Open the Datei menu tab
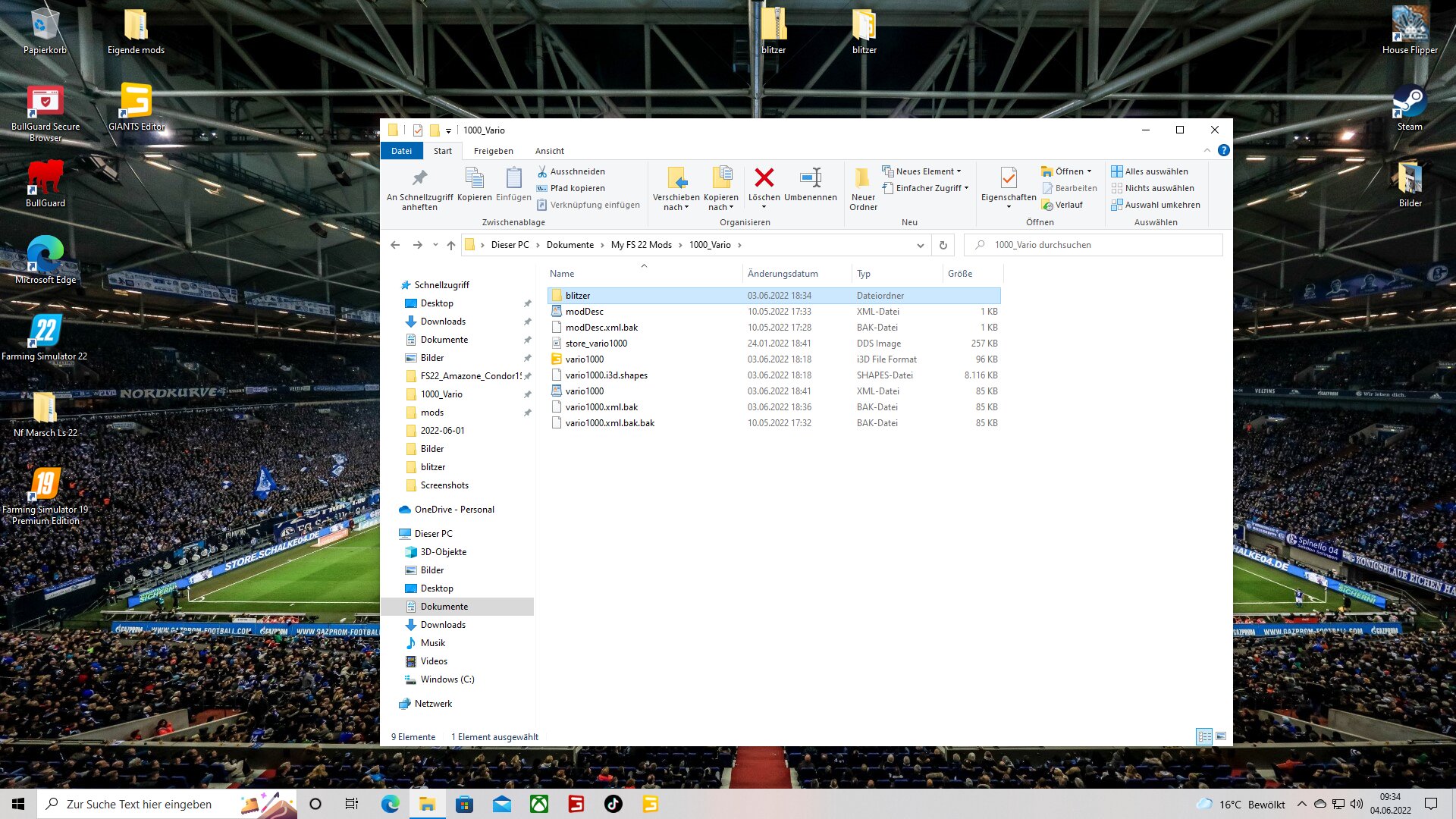 [x=401, y=151]
